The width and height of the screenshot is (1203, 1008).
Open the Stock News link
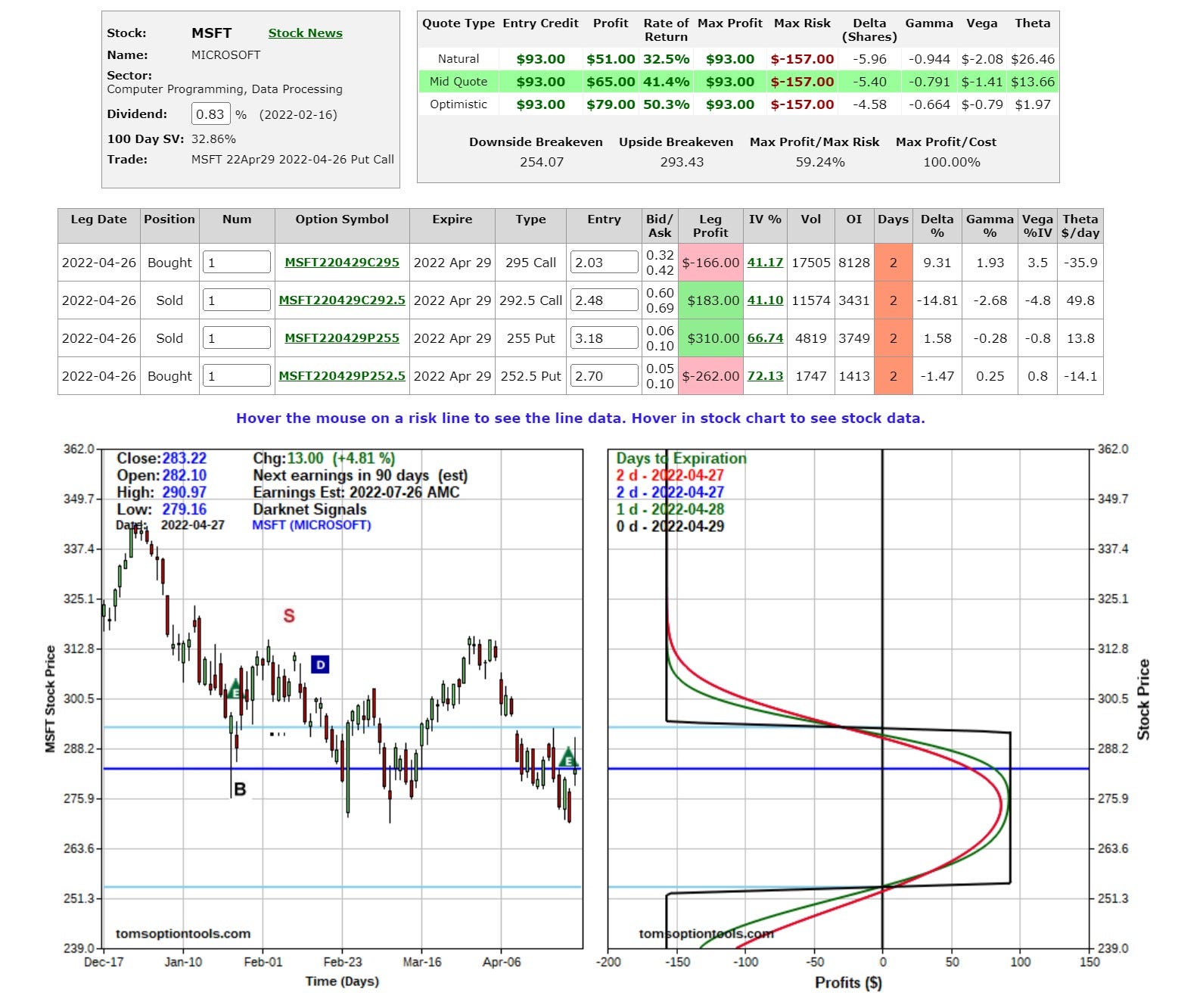pyautogui.click(x=305, y=33)
